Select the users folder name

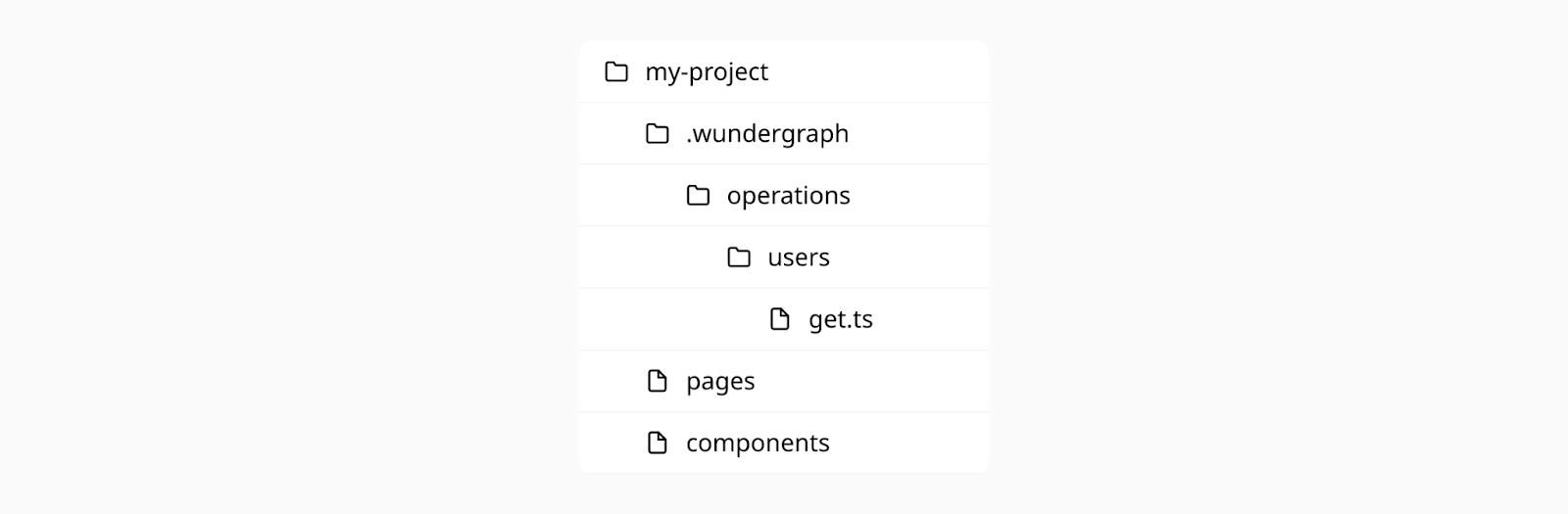799,257
